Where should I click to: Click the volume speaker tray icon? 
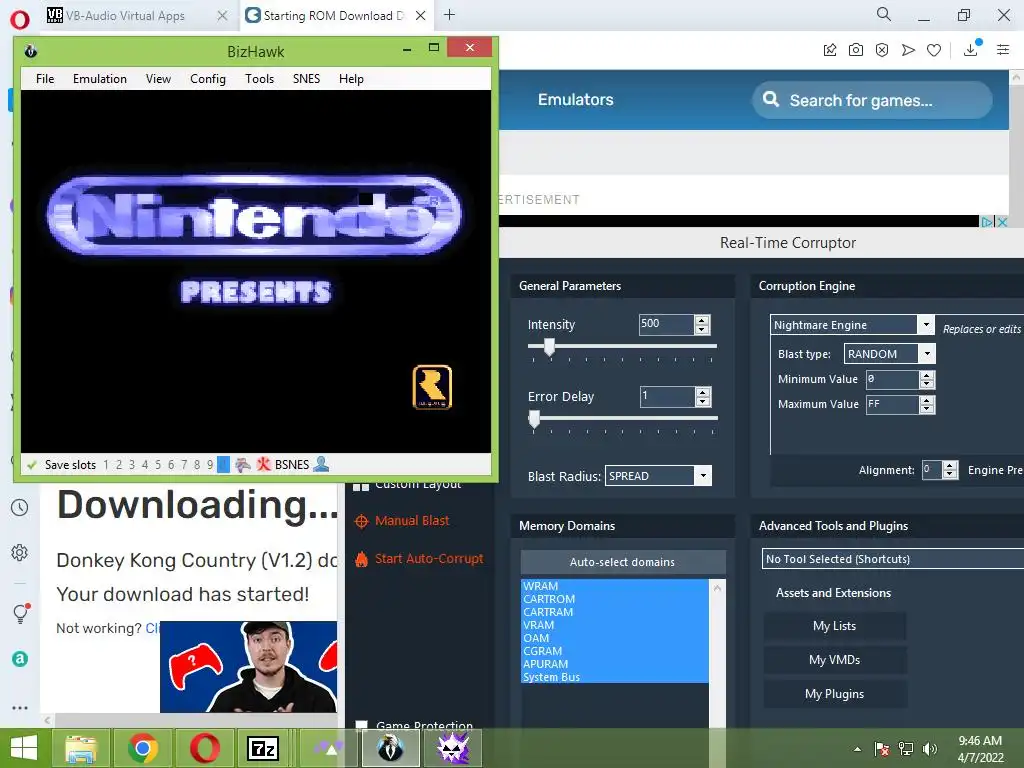[930, 749]
